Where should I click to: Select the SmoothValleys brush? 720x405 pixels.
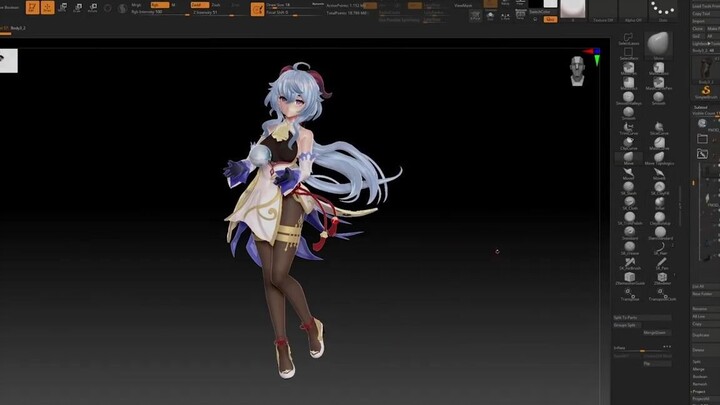(628, 98)
